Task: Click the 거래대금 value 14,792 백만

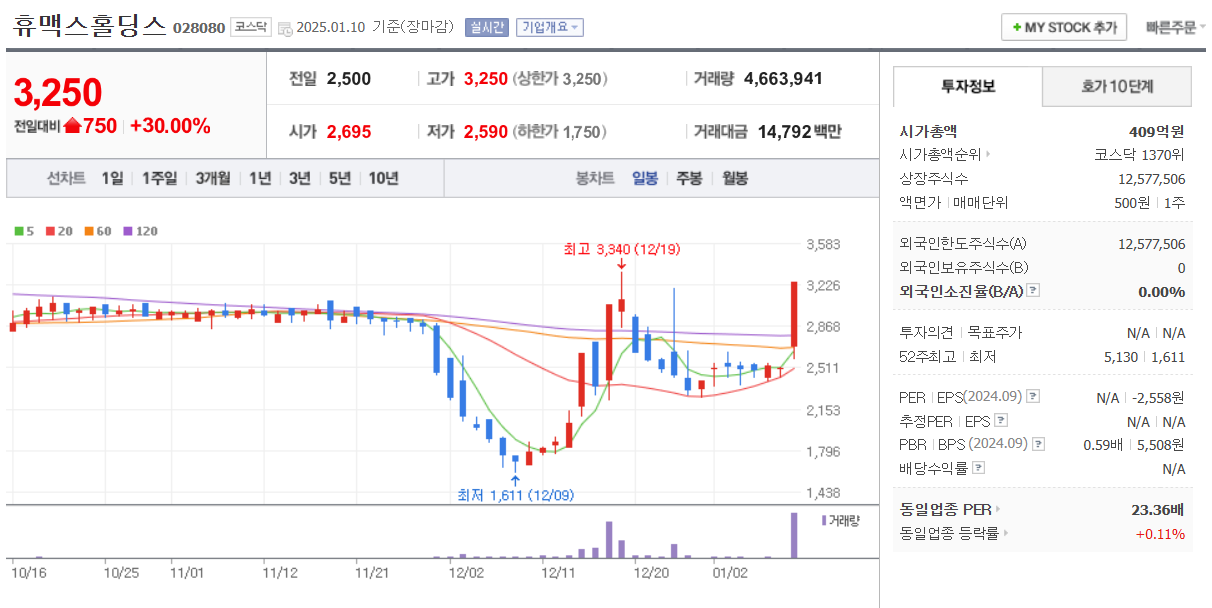Action: tap(799, 131)
